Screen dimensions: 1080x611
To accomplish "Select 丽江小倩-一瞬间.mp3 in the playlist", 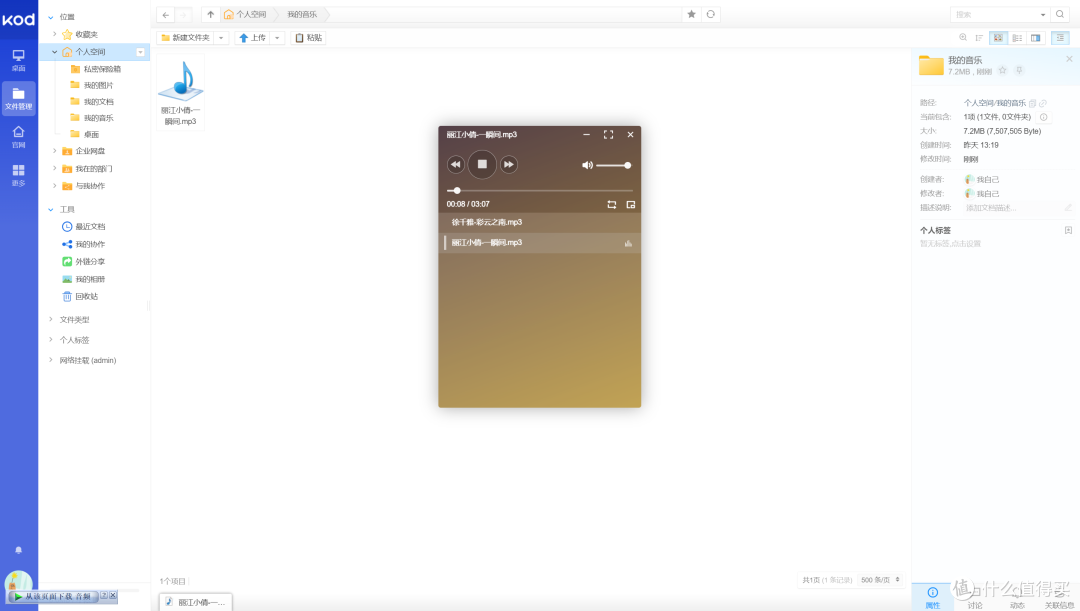I will 539,242.
